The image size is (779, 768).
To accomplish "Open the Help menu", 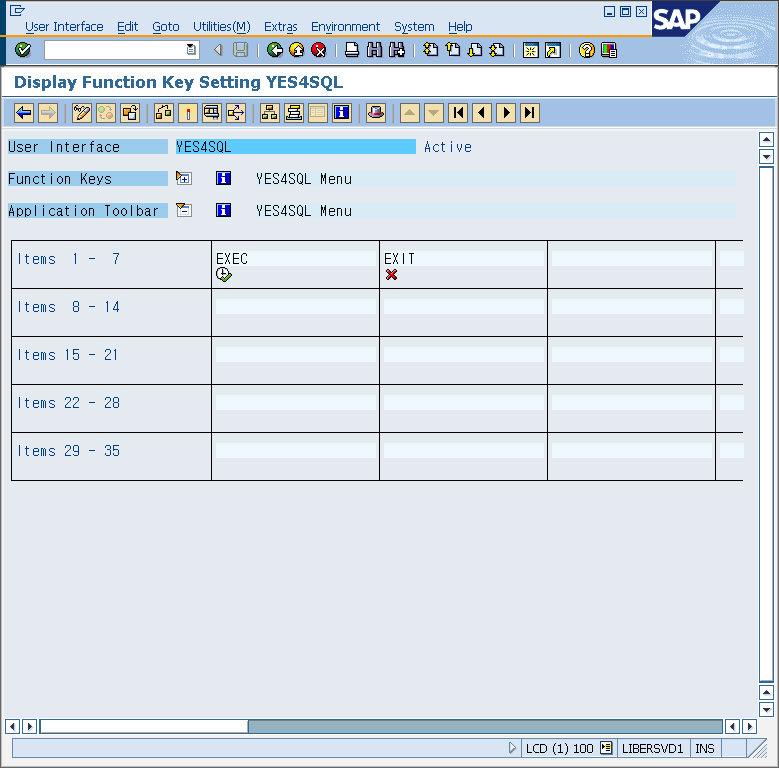I will click(x=460, y=27).
